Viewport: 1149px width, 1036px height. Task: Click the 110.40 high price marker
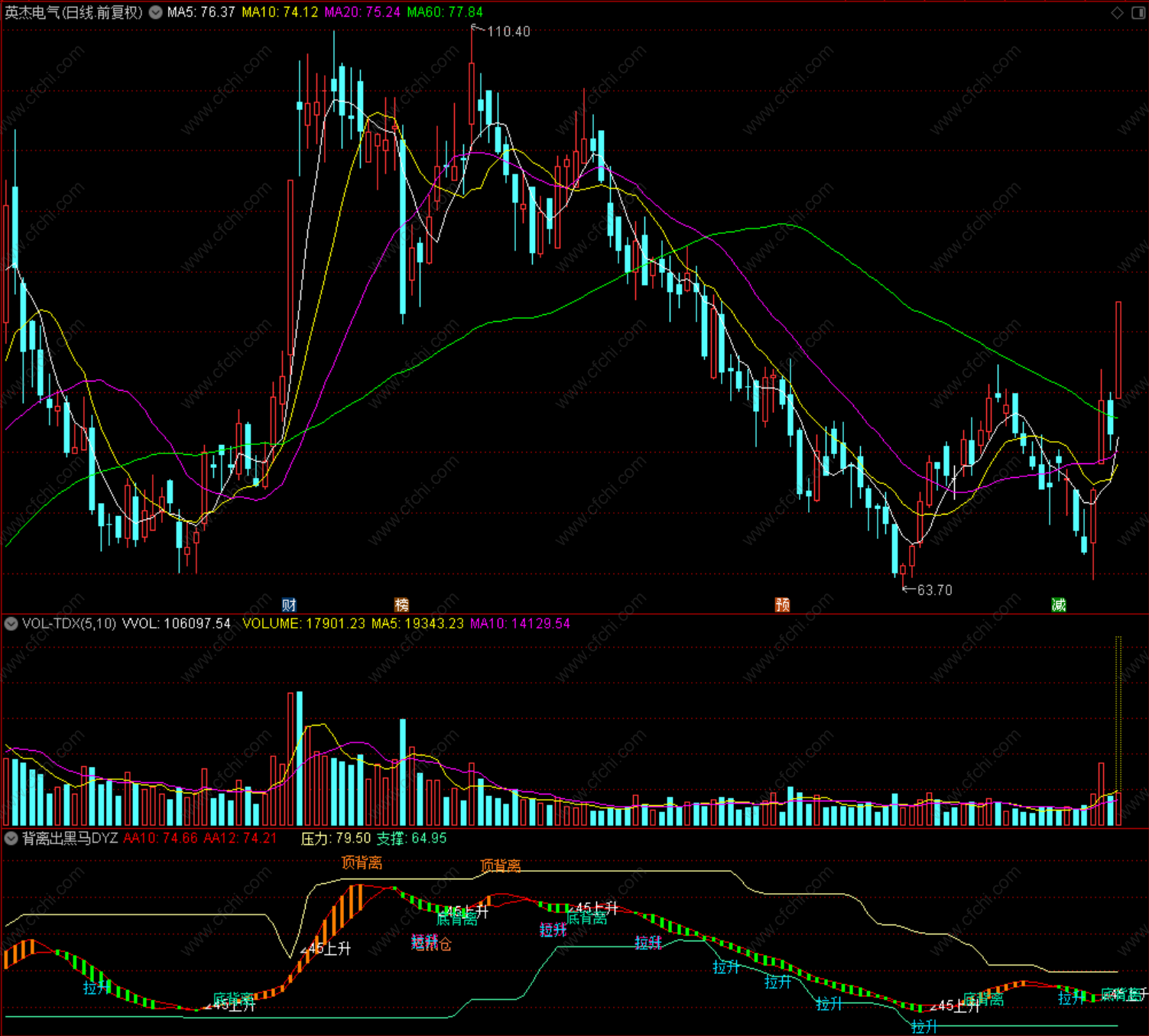tap(508, 31)
